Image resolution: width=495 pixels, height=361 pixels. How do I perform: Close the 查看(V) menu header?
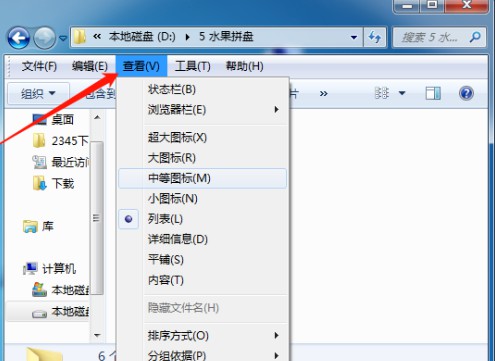(141, 66)
